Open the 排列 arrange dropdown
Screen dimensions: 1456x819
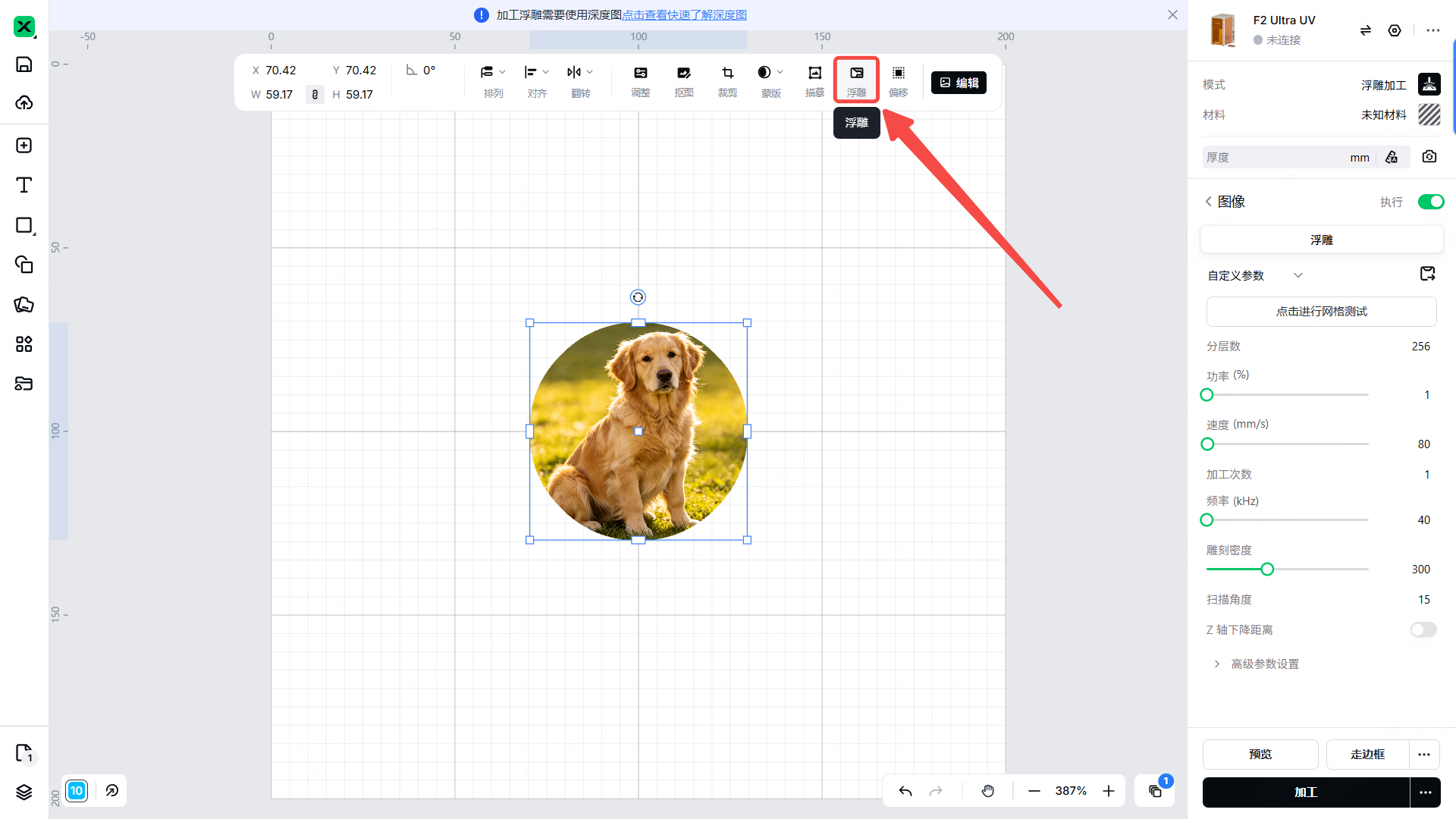(x=493, y=80)
